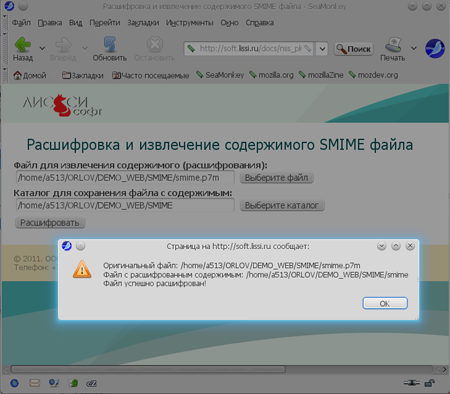Image resolution: width=450 pixels, height=394 pixels.
Task: Click the browser globe icon in the status bar
Action: click(x=14, y=383)
